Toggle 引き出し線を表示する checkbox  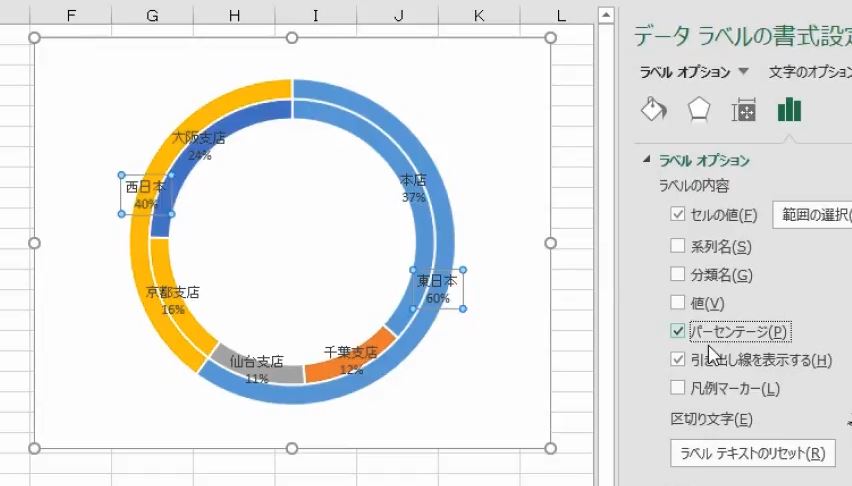(678, 359)
